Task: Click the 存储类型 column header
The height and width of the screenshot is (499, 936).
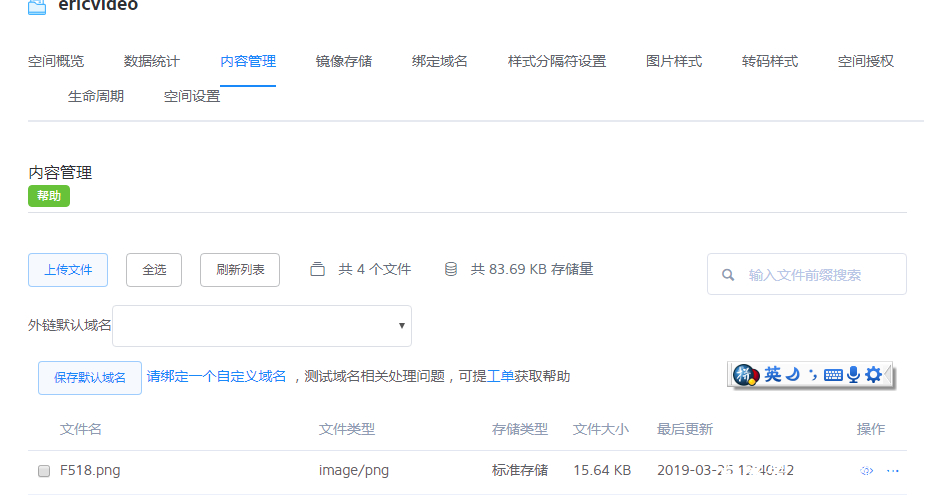Action: point(520,429)
